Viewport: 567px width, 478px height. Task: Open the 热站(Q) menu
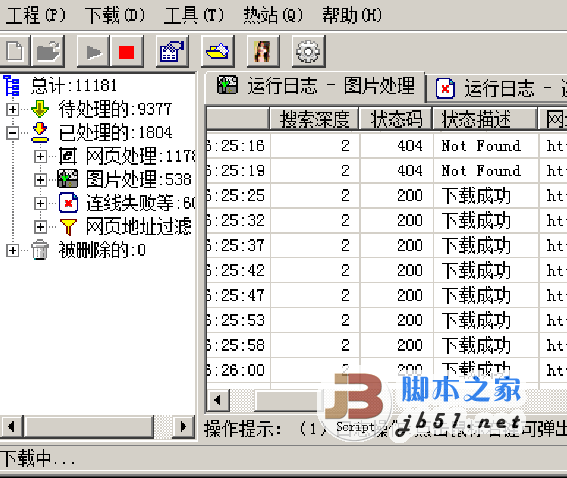[x=273, y=15]
